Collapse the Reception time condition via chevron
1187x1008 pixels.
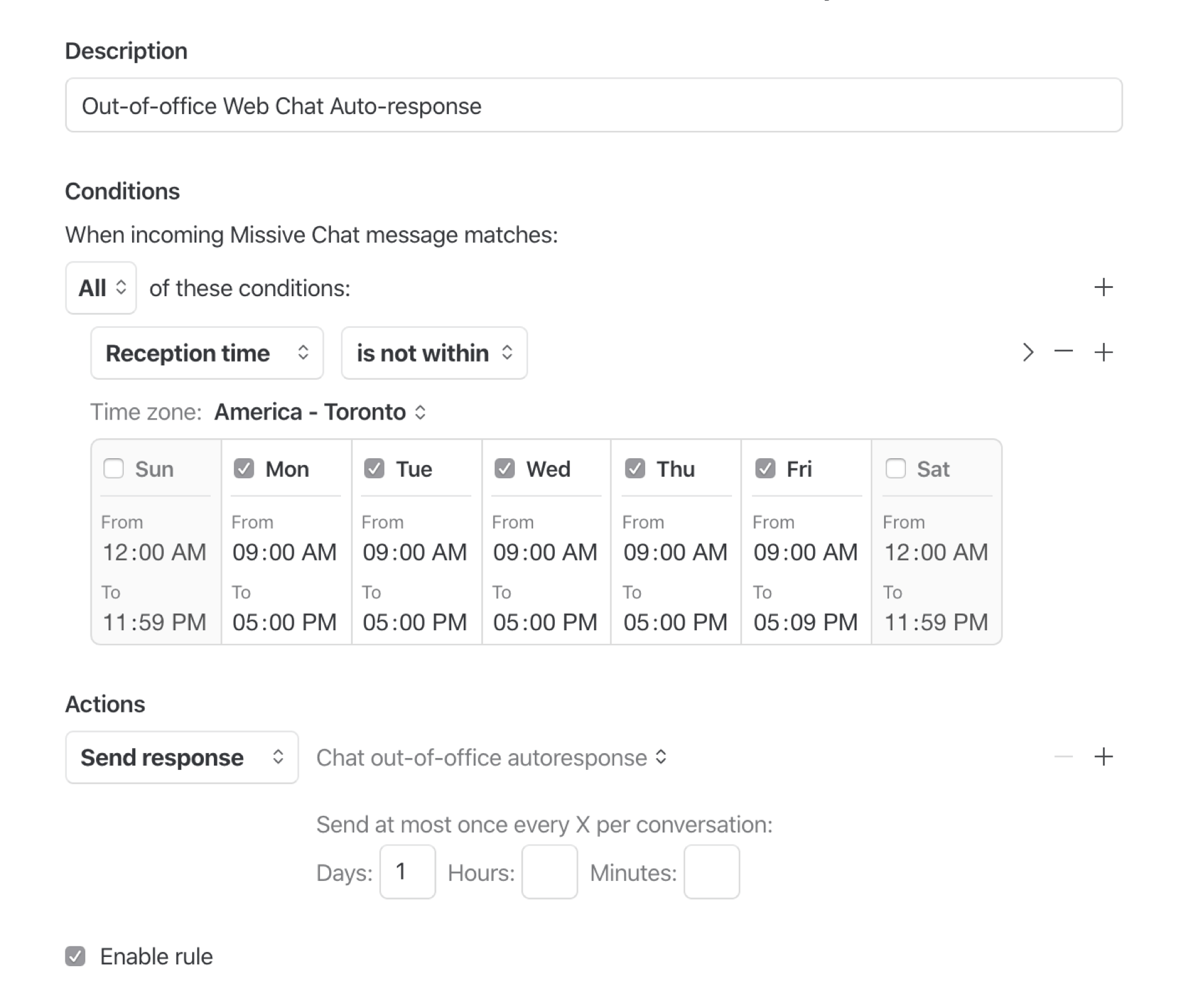tap(1027, 352)
